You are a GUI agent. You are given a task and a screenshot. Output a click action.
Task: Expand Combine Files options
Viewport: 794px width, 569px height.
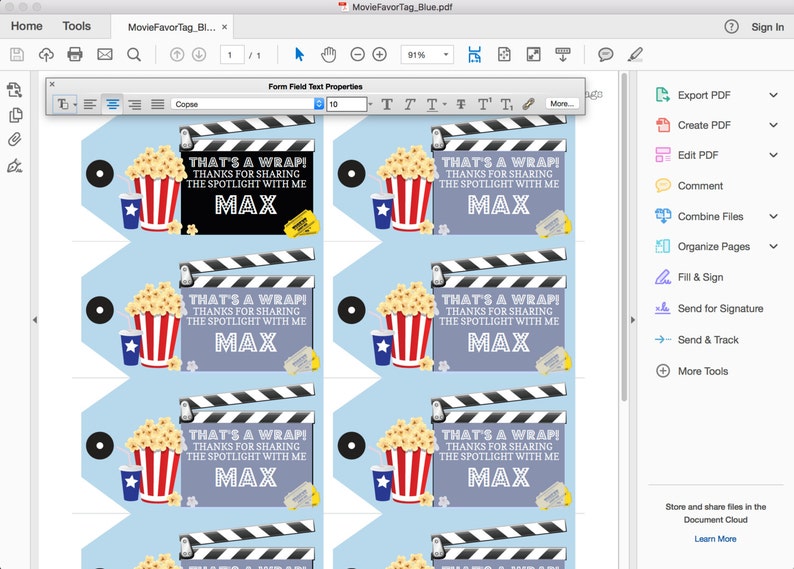(773, 216)
